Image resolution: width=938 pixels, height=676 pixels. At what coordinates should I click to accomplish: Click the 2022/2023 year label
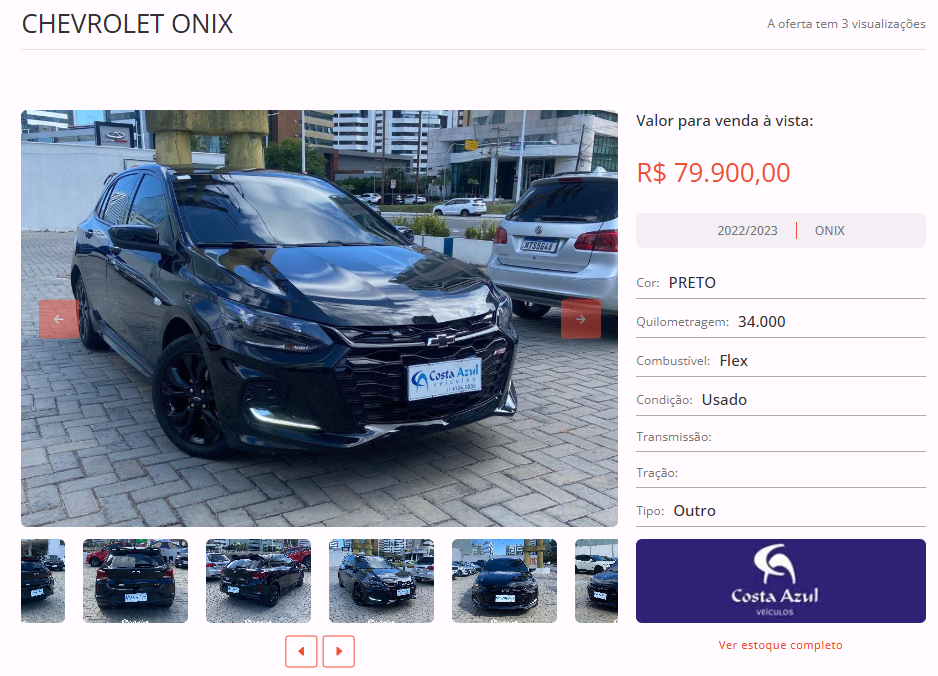tap(747, 230)
